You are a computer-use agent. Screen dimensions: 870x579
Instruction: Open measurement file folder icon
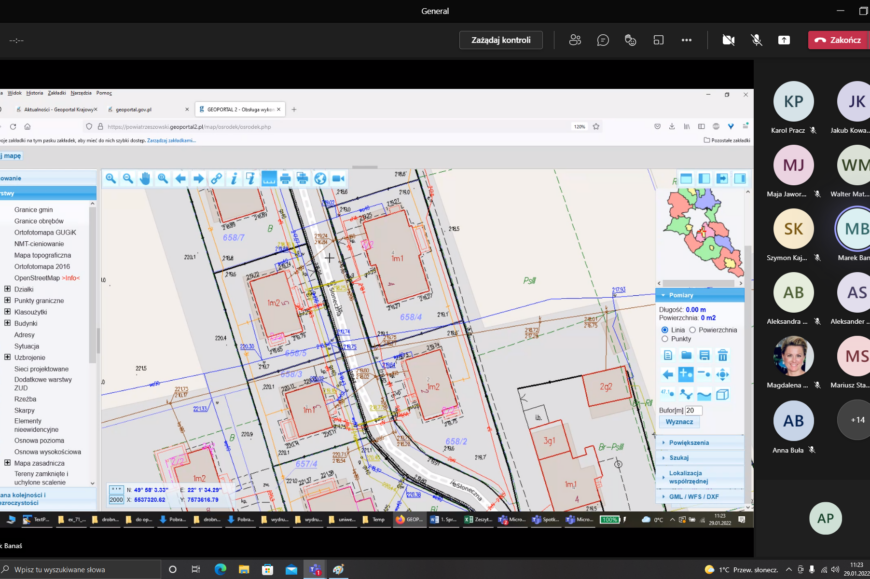[x=686, y=355]
